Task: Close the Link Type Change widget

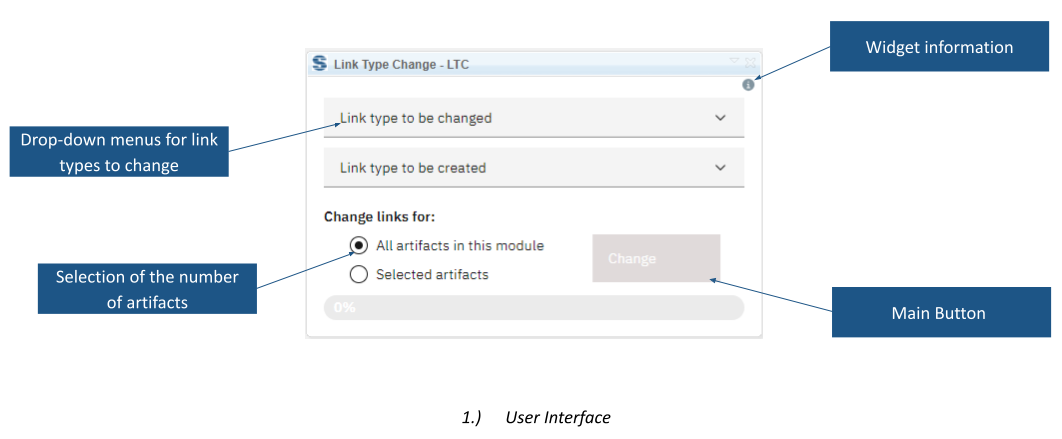Action: pos(750,62)
